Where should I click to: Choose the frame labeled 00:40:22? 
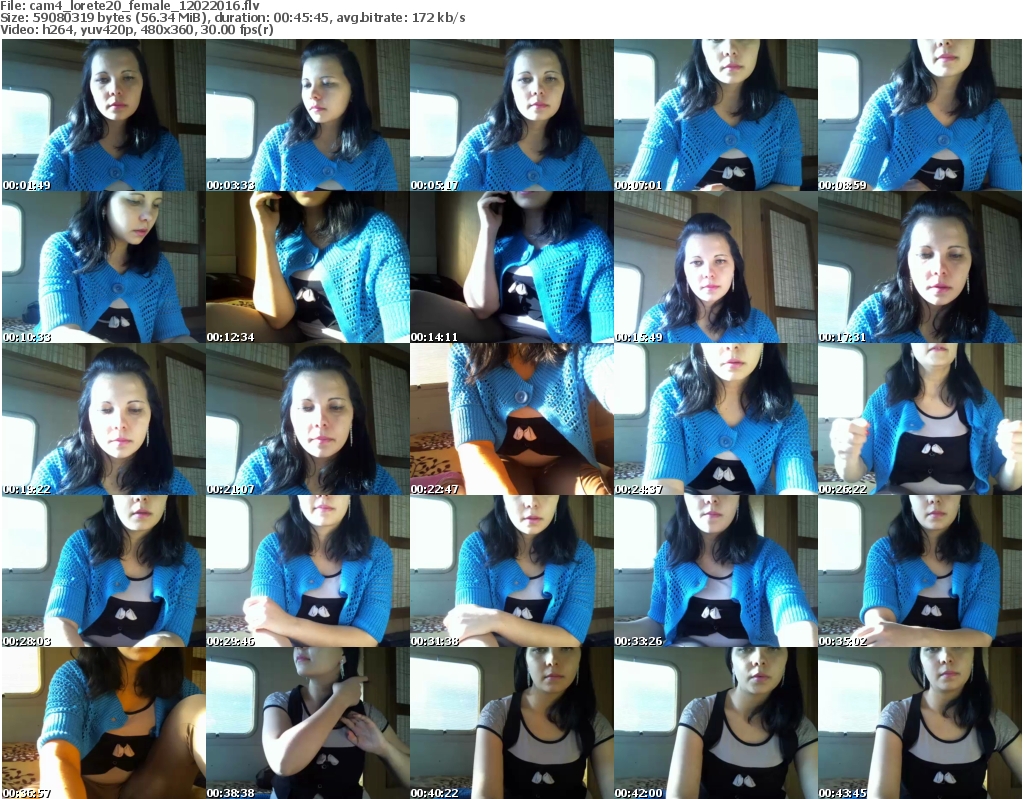click(x=511, y=723)
